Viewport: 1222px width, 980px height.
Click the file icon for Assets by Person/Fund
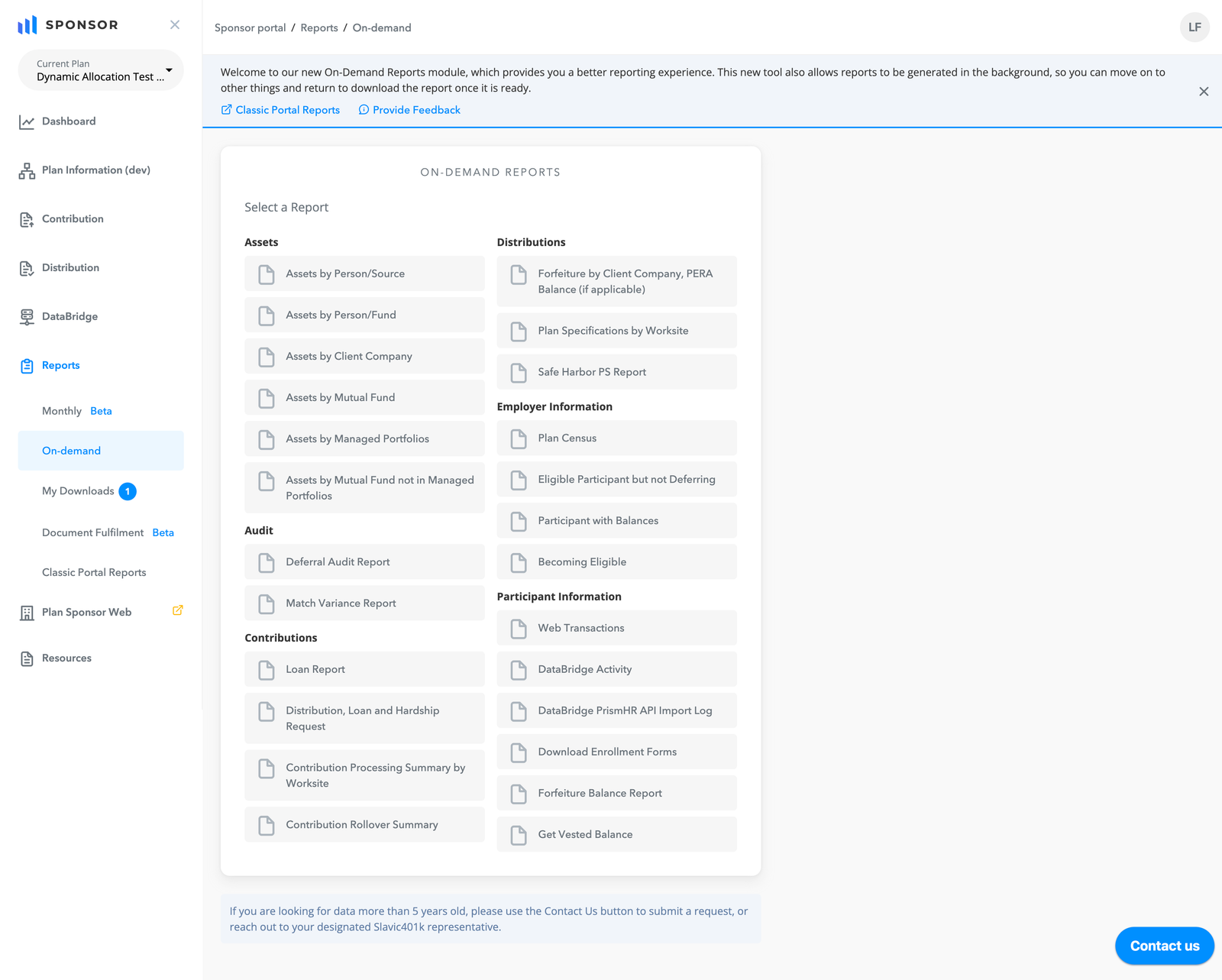(267, 315)
